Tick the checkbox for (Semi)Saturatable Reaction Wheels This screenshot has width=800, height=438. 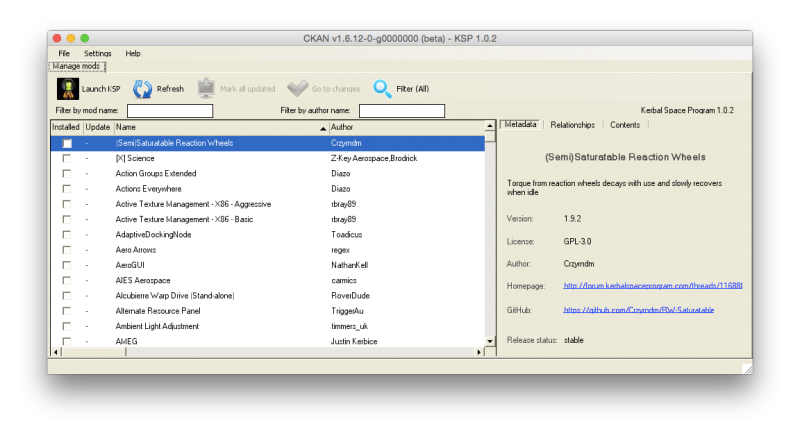point(67,144)
